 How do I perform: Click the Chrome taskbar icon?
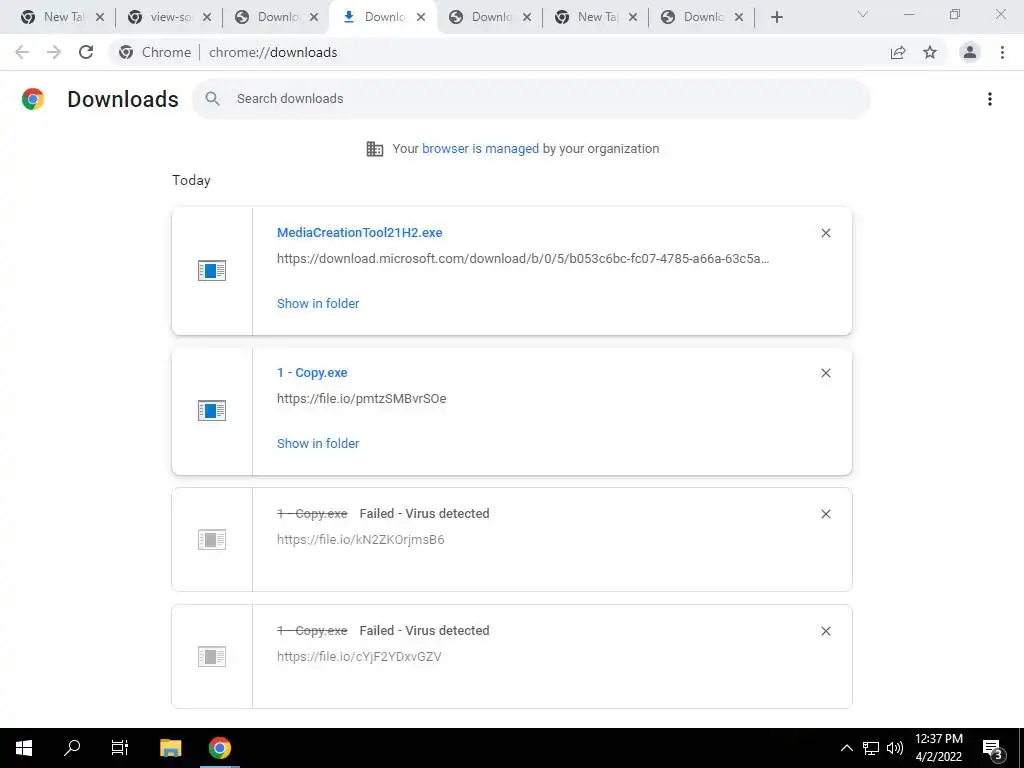pos(220,748)
